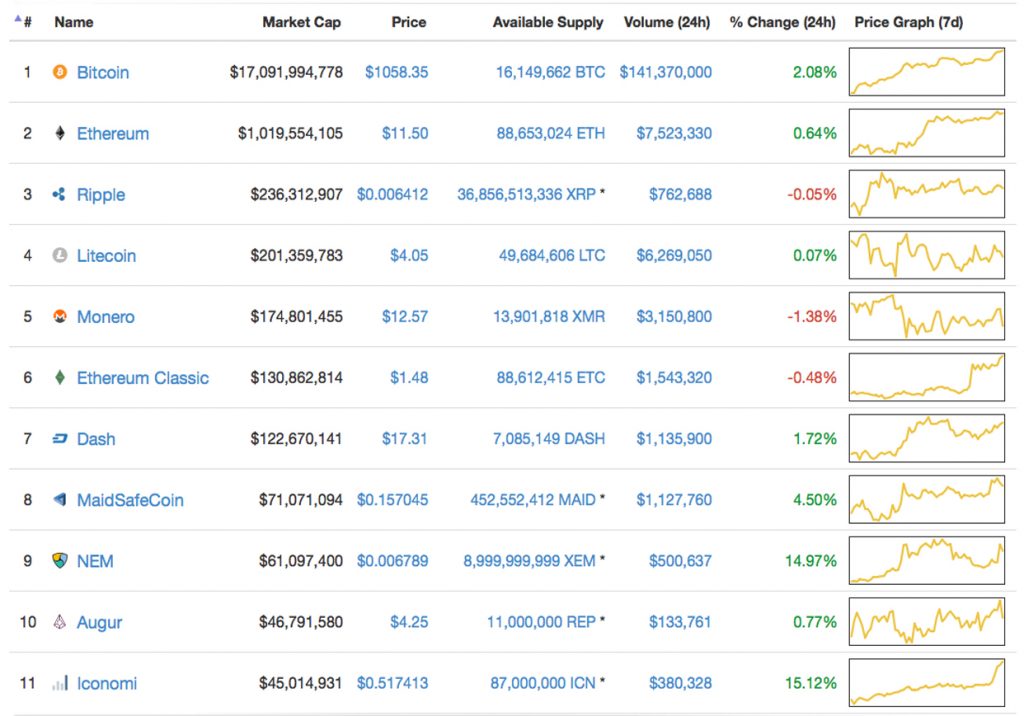Viewport: 1024px width, 716px height.
Task: Sort table by Price header
Action: (409, 22)
